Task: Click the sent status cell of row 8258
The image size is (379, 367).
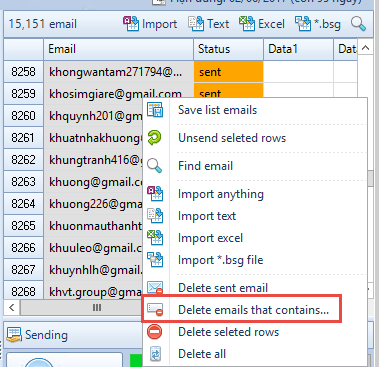Action: coord(229,72)
